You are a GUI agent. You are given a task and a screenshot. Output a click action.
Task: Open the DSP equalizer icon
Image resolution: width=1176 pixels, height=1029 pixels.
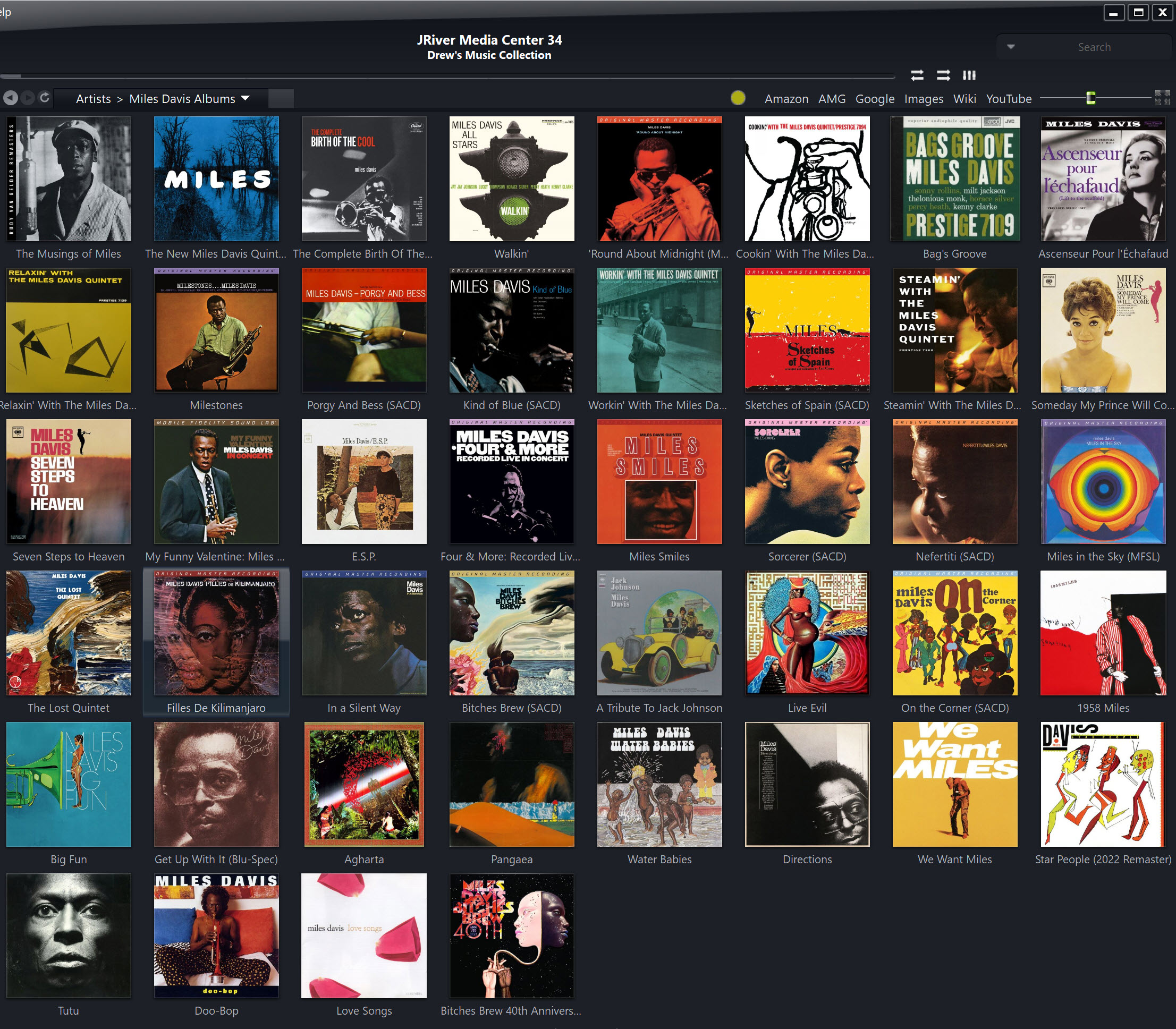969,75
